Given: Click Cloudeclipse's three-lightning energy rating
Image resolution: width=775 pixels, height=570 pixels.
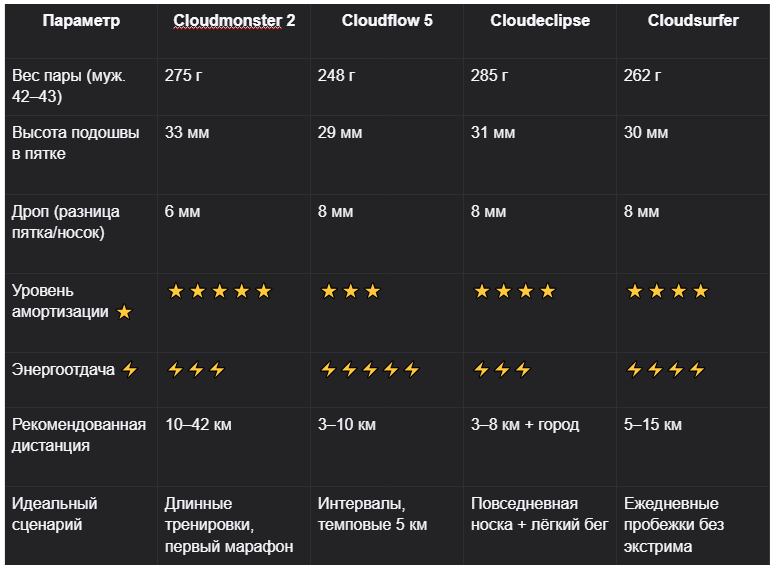Looking at the screenshot, I should coord(502,370).
